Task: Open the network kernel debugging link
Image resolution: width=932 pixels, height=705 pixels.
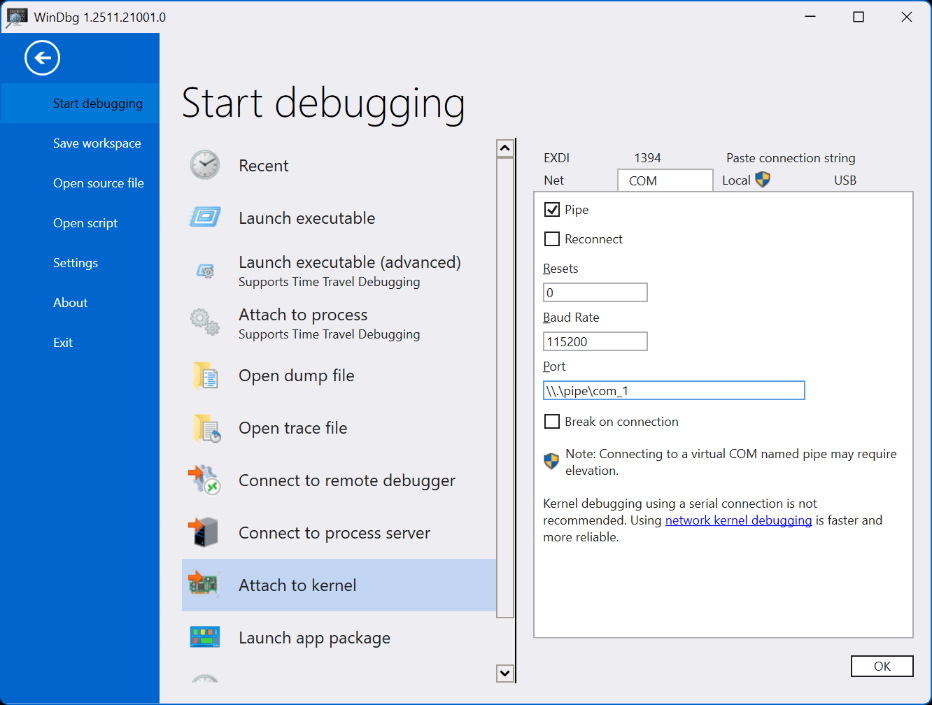Action: [x=738, y=520]
